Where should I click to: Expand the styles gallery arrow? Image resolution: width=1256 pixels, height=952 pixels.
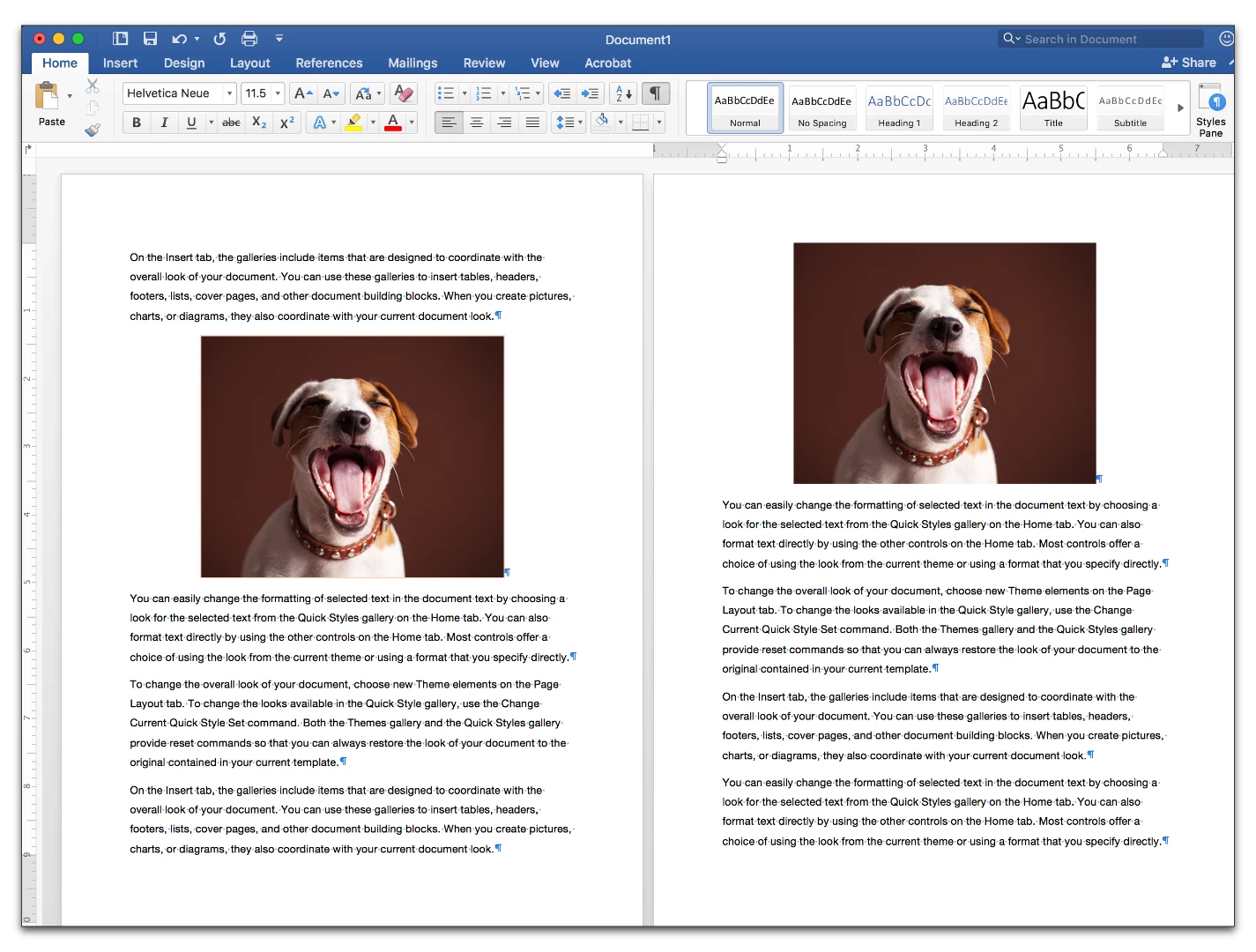tap(1180, 108)
